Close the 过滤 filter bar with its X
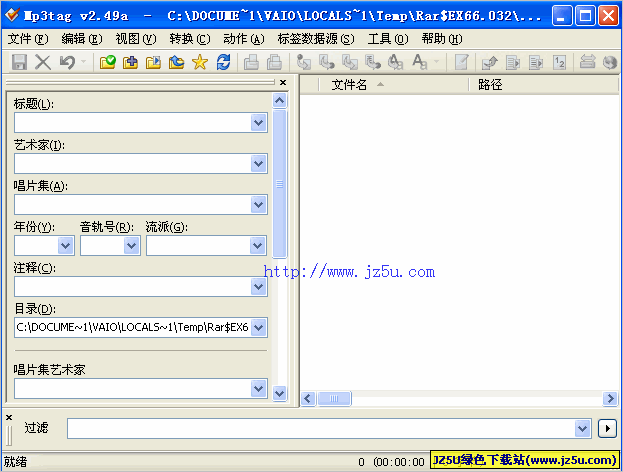 tap(9, 418)
